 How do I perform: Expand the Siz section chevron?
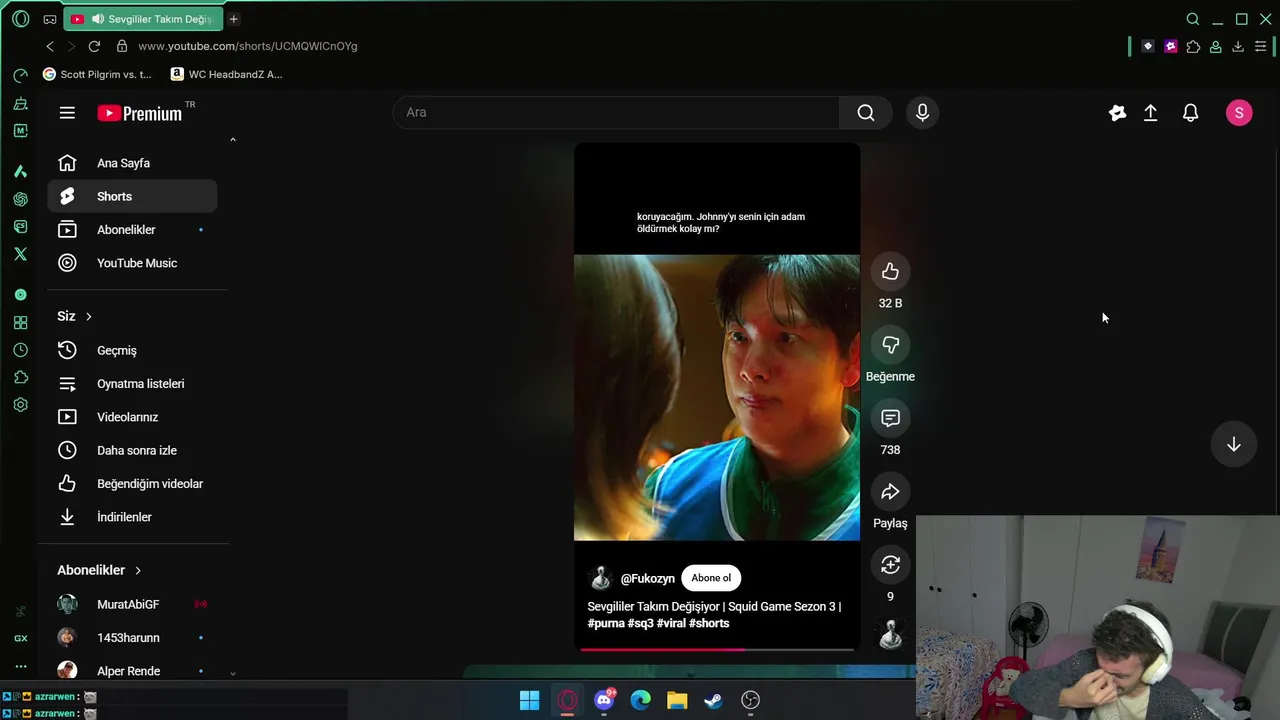[88, 316]
